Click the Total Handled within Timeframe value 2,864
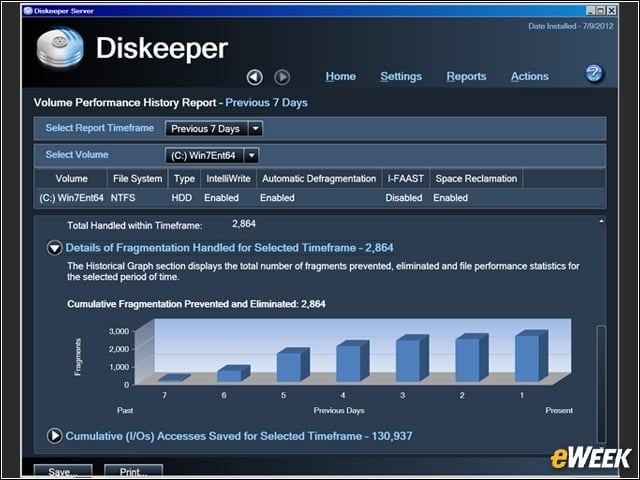 pyautogui.click(x=244, y=224)
